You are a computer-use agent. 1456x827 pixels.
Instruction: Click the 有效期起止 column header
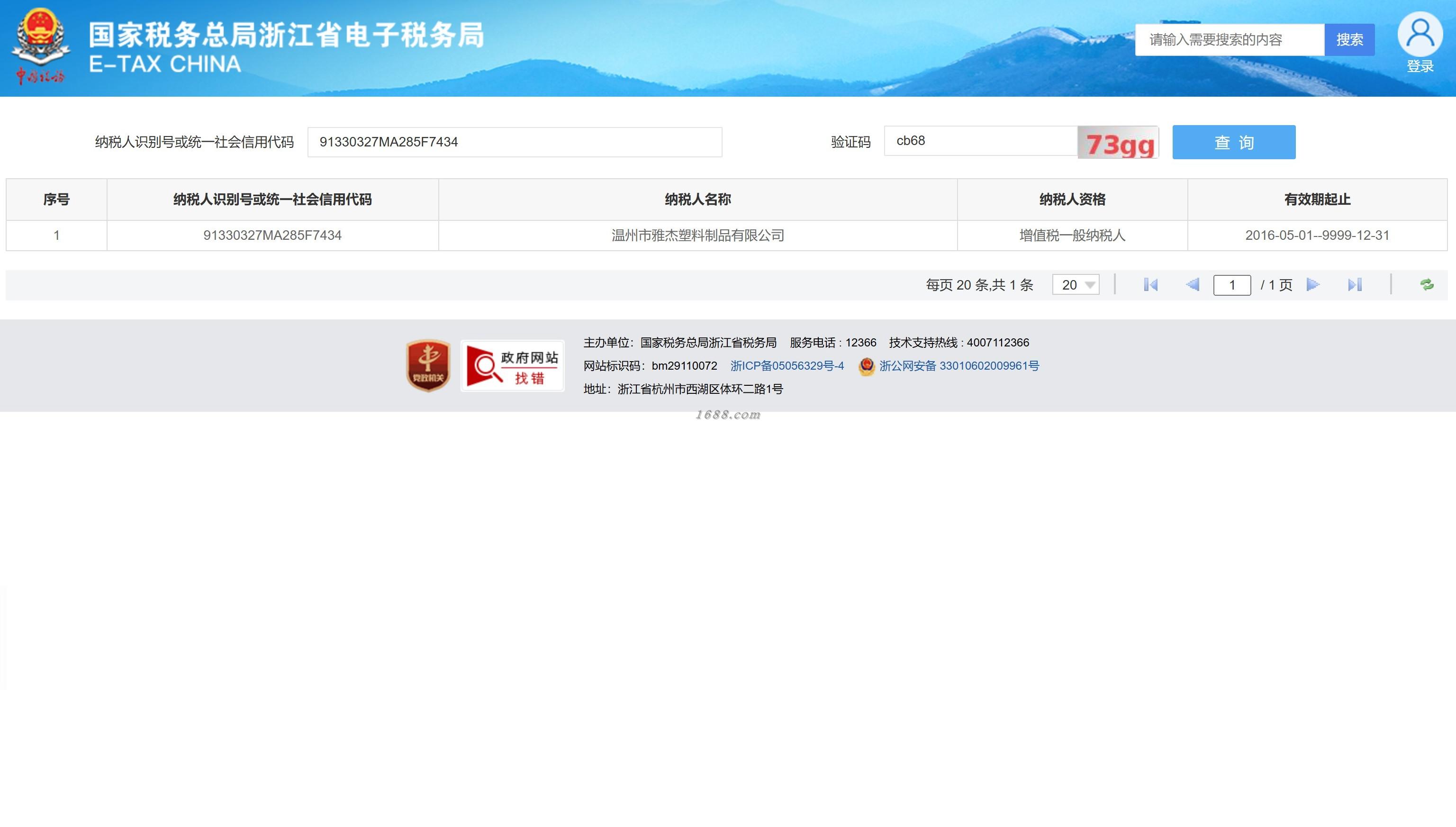click(x=1318, y=200)
